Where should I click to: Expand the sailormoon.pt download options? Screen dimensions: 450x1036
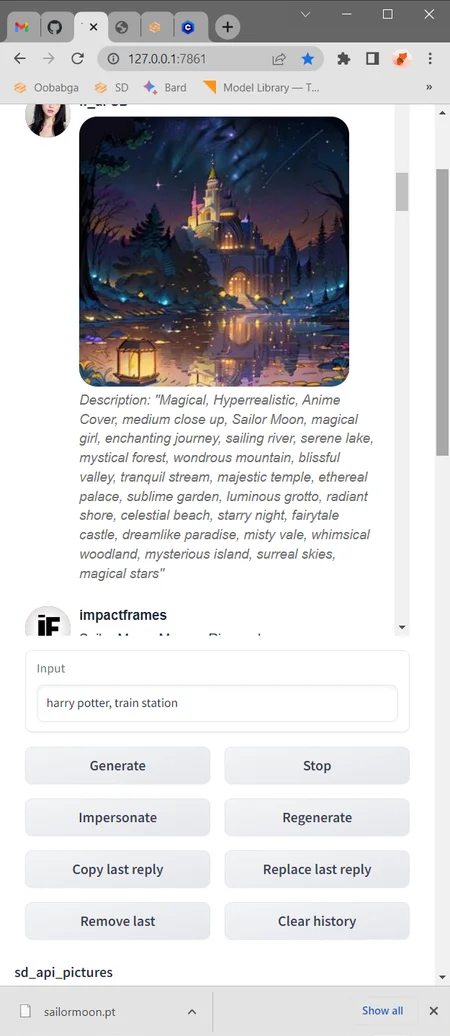tap(192, 1012)
